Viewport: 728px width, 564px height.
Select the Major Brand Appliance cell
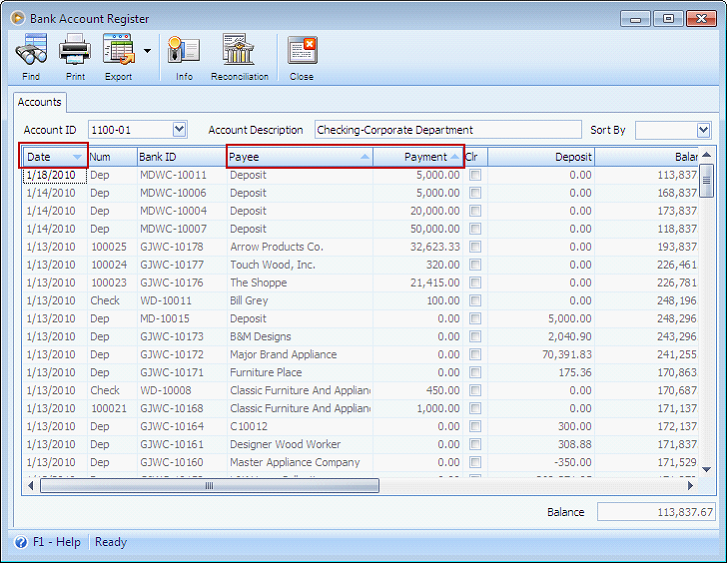tap(299, 355)
